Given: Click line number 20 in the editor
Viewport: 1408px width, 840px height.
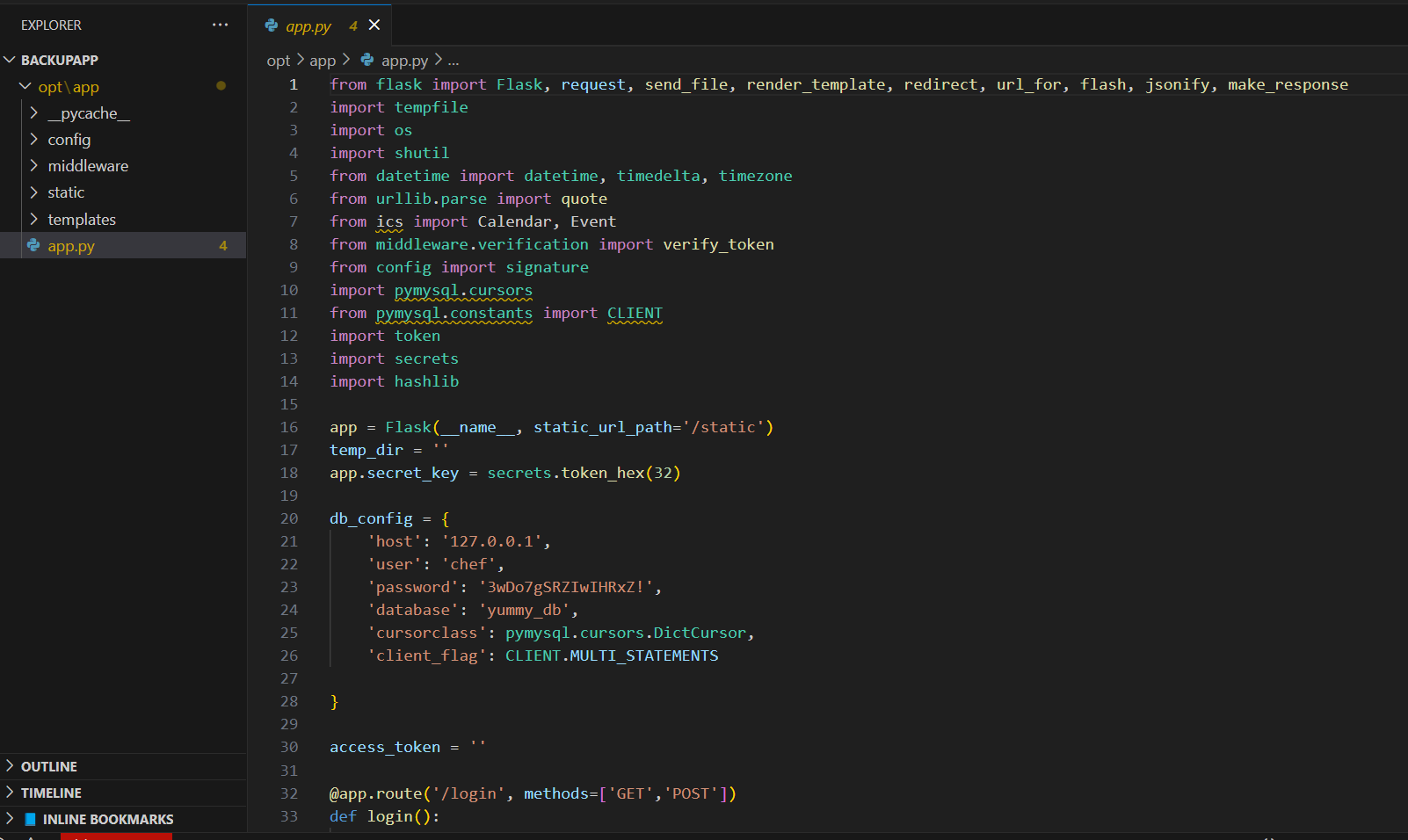Looking at the screenshot, I should coord(289,518).
